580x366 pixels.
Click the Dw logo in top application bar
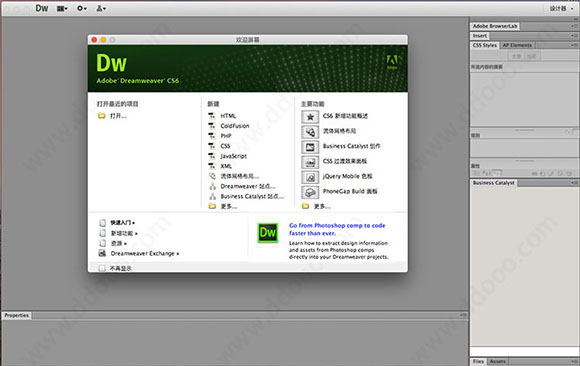pos(41,8)
